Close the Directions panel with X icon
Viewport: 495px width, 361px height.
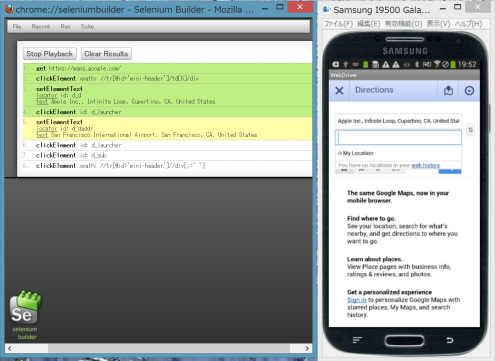click(339, 90)
